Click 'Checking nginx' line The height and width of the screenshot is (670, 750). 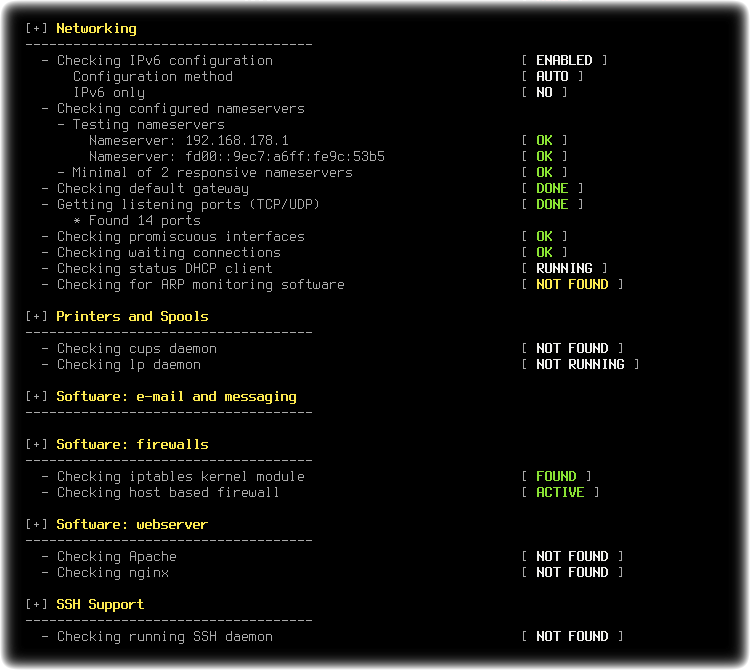[113, 573]
